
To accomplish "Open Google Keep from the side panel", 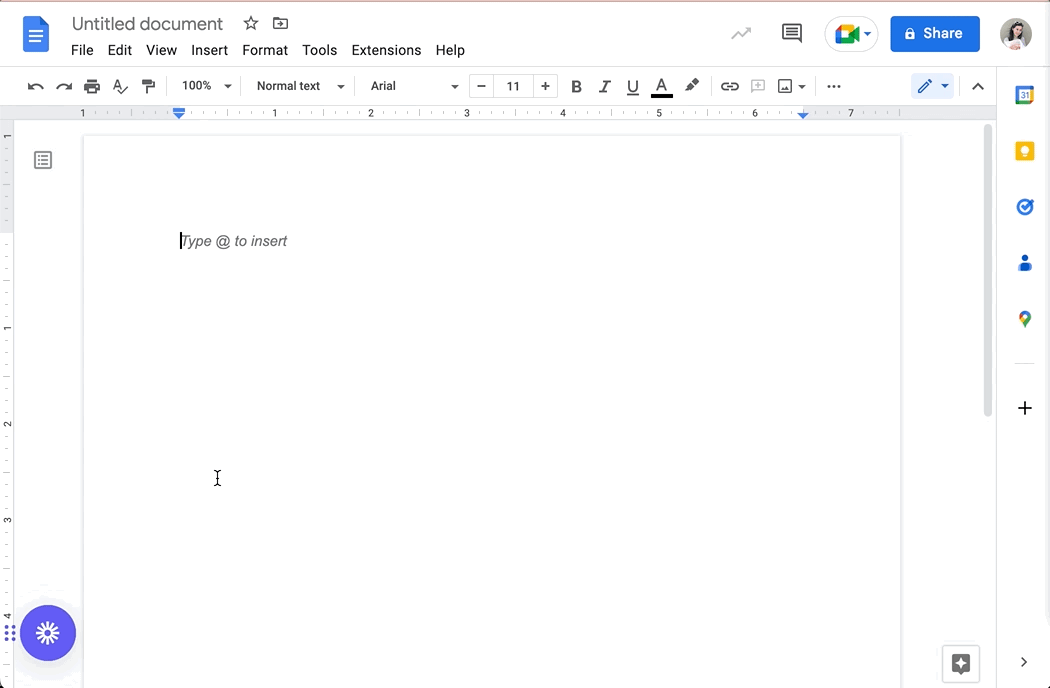I will pos(1024,150).
